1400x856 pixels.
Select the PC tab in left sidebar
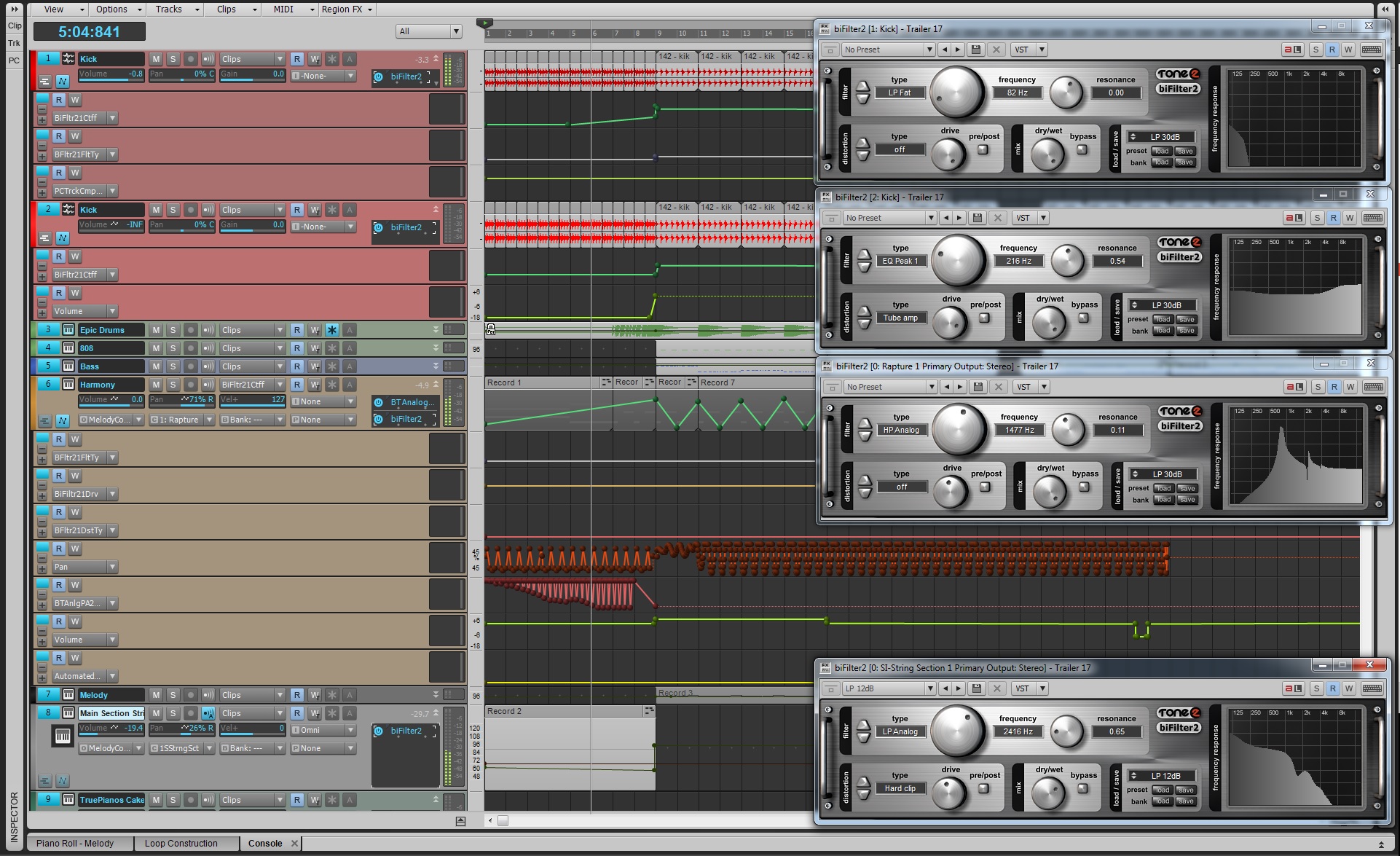pos(15,60)
